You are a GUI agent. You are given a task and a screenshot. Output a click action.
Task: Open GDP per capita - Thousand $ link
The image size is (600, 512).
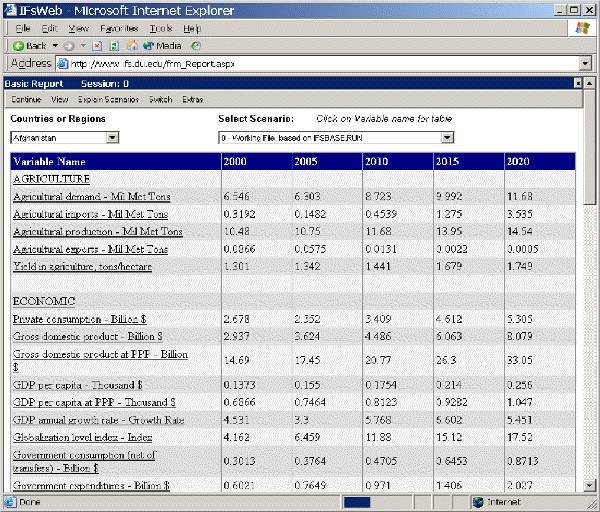[x=77, y=385]
